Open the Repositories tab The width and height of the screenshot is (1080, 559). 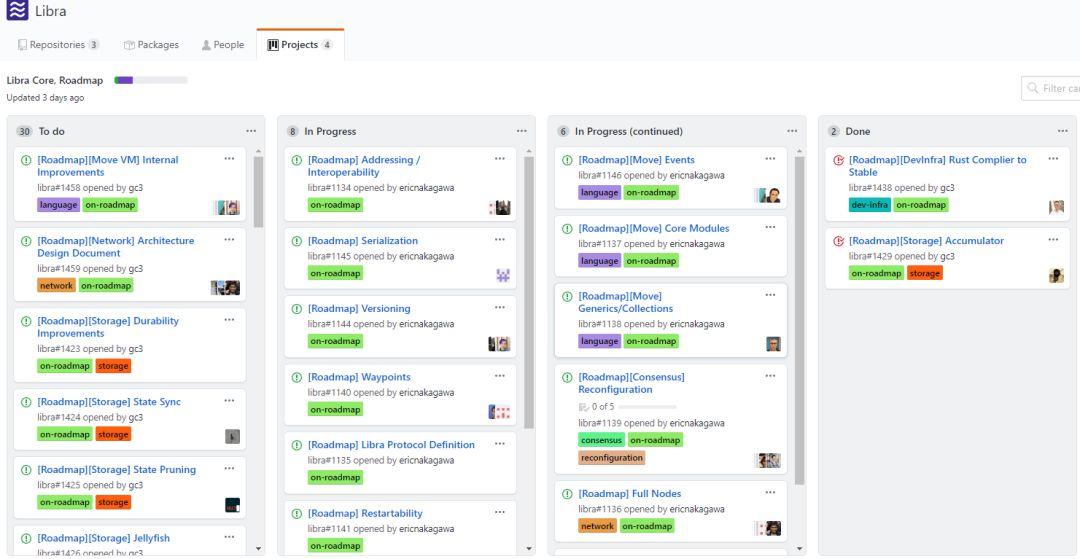pyautogui.click(x=59, y=45)
